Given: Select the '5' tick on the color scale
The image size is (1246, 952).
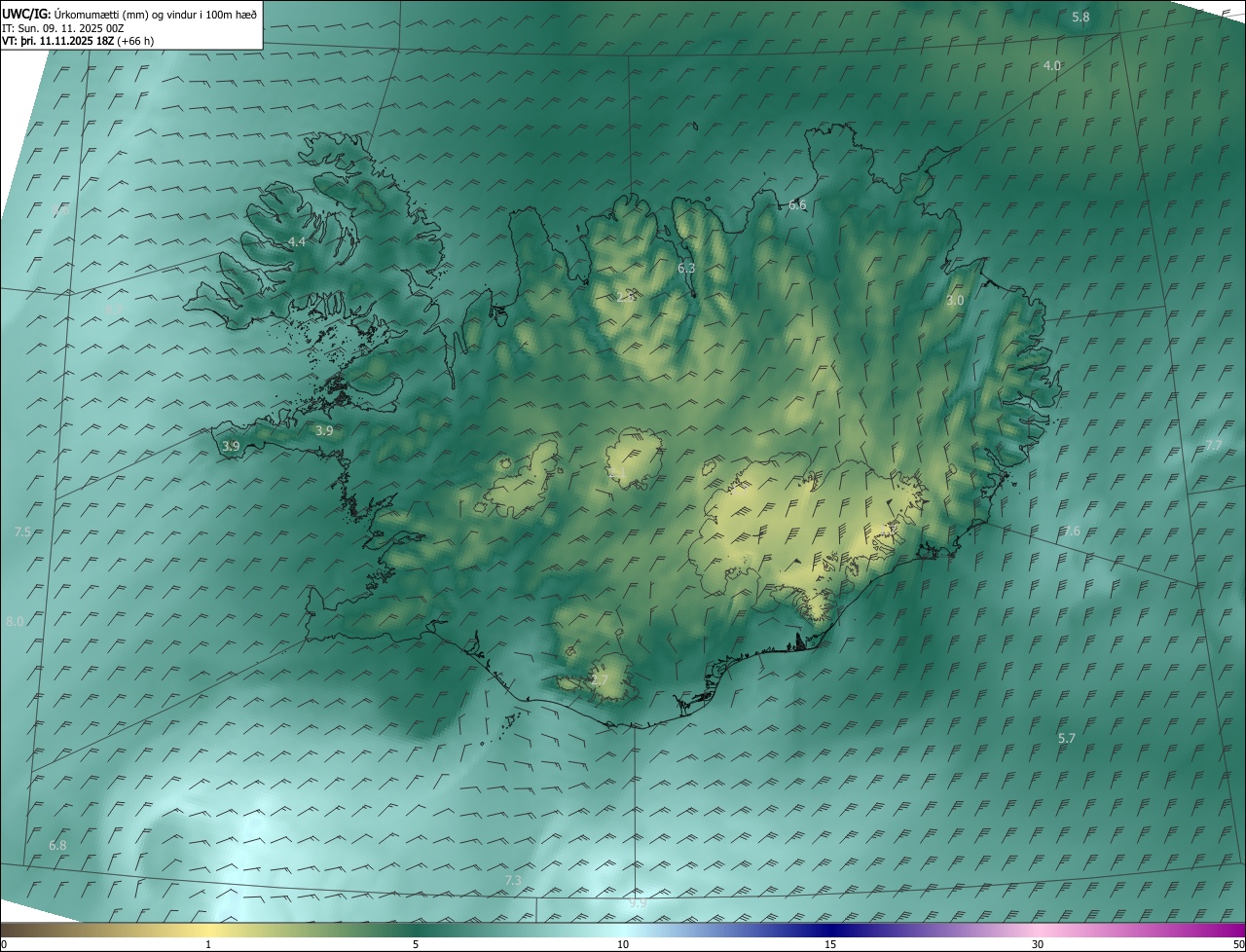Looking at the screenshot, I should (416, 944).
